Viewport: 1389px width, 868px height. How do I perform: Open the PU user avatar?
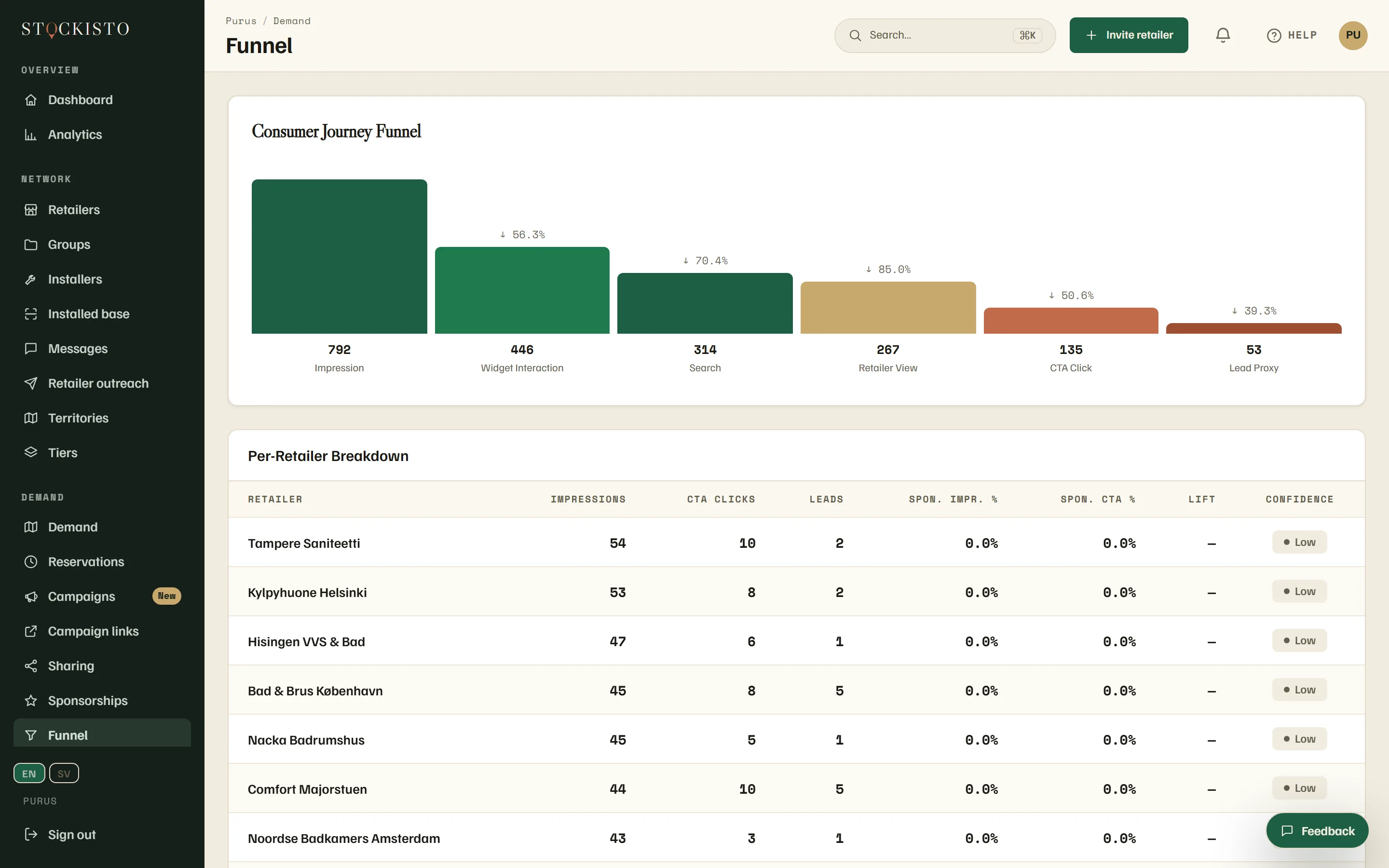pyautogui.click(x=1353, y=35)
